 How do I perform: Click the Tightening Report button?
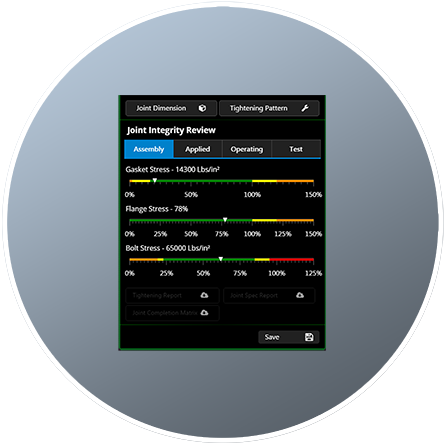point(172,295)
